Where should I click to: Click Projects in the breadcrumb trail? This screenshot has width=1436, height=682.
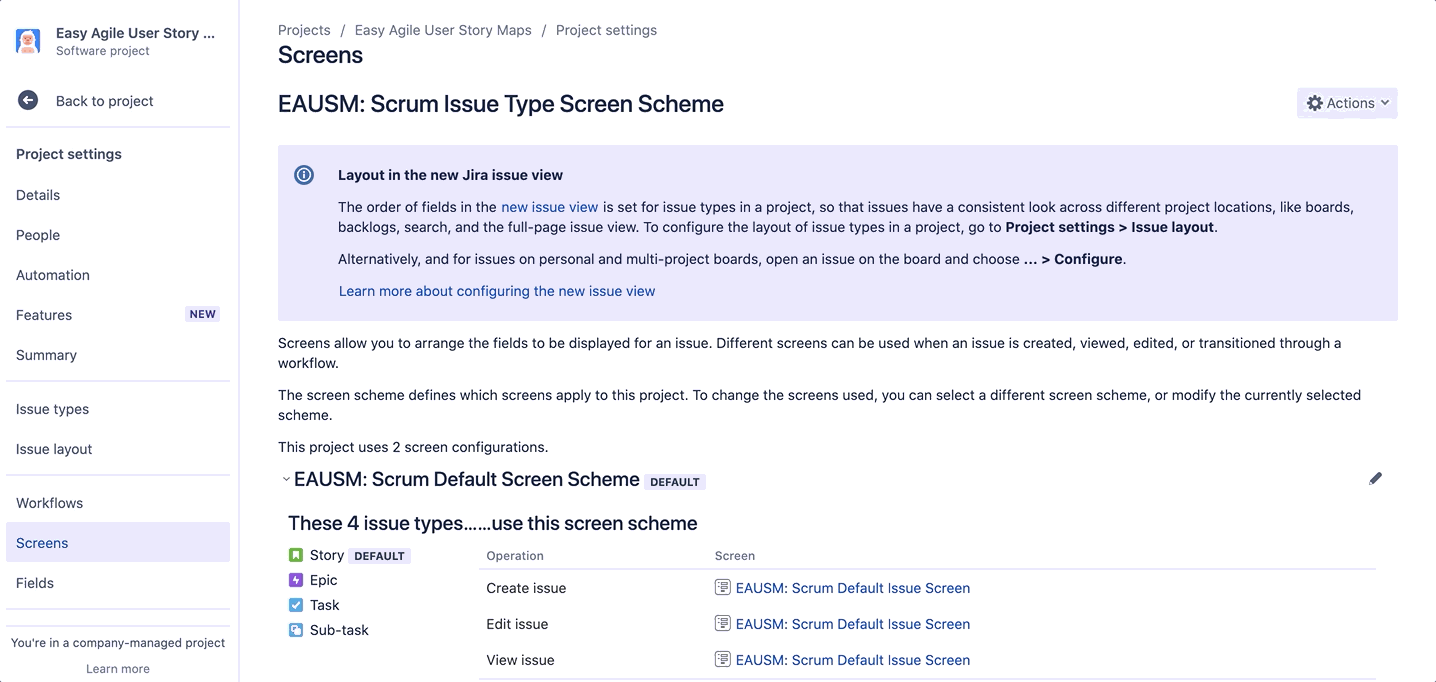304,30
